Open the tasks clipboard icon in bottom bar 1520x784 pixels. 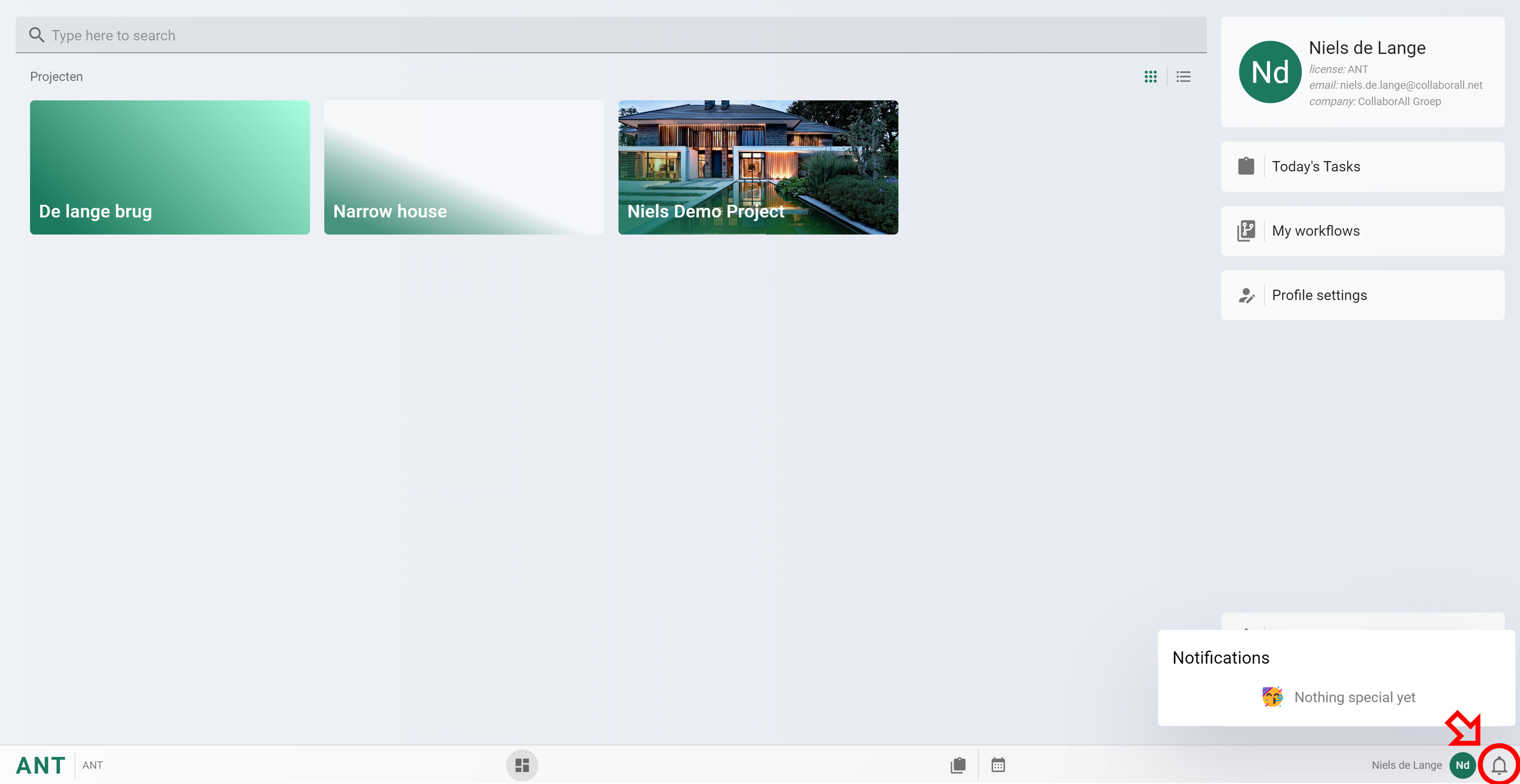[958, 765]
